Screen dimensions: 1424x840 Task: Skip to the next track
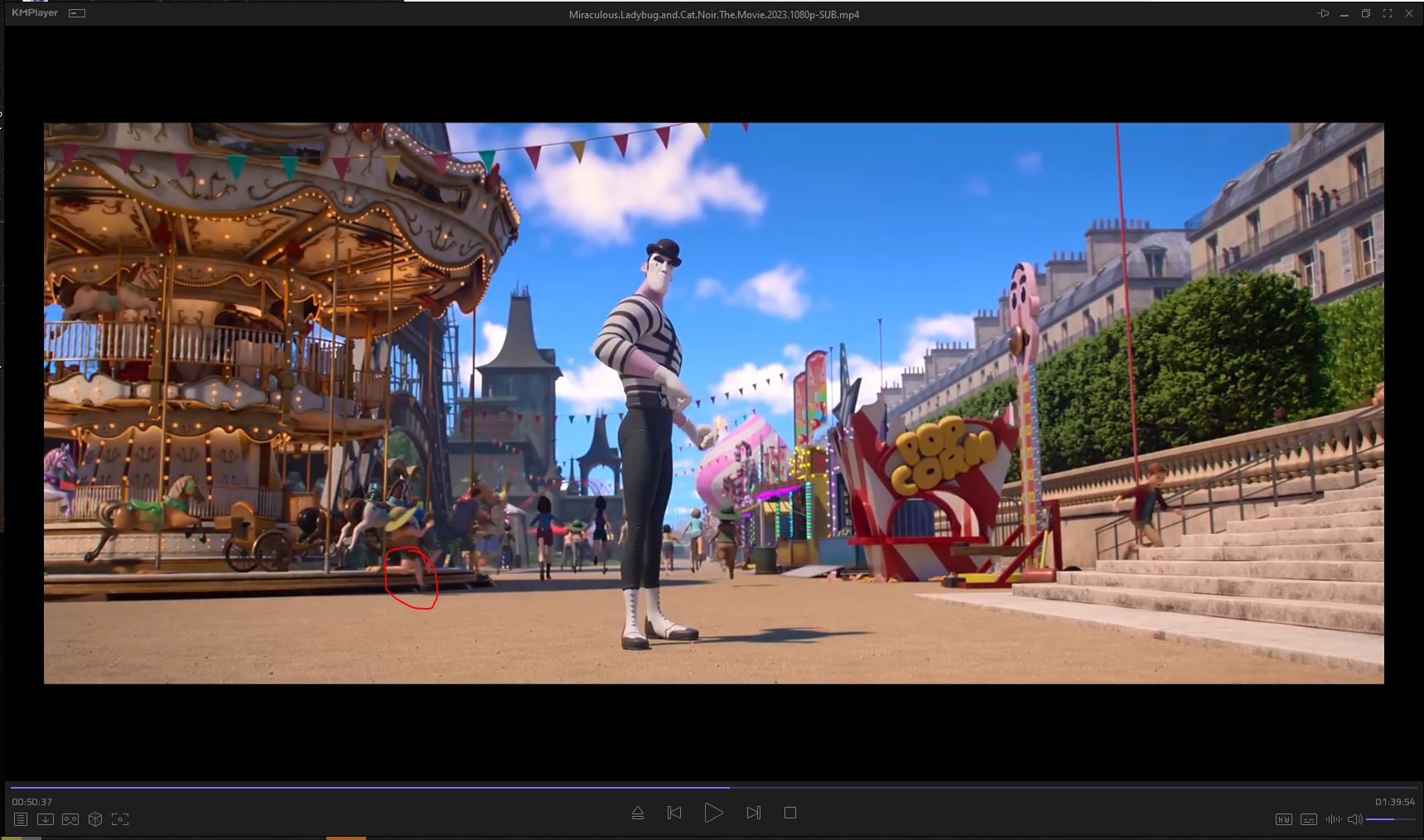(x=753, y=813)
